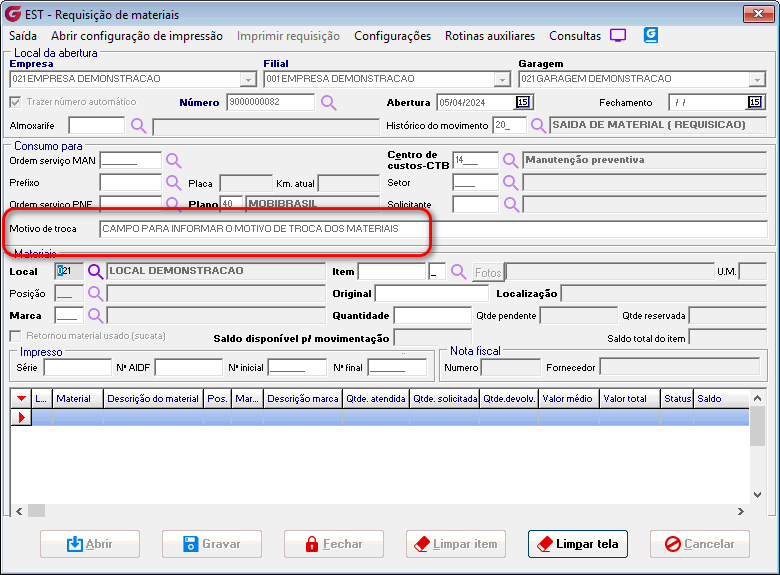Viewport: 780px width, 575px height.
Task: Click the Limpar item button
Action: point(456,544)
